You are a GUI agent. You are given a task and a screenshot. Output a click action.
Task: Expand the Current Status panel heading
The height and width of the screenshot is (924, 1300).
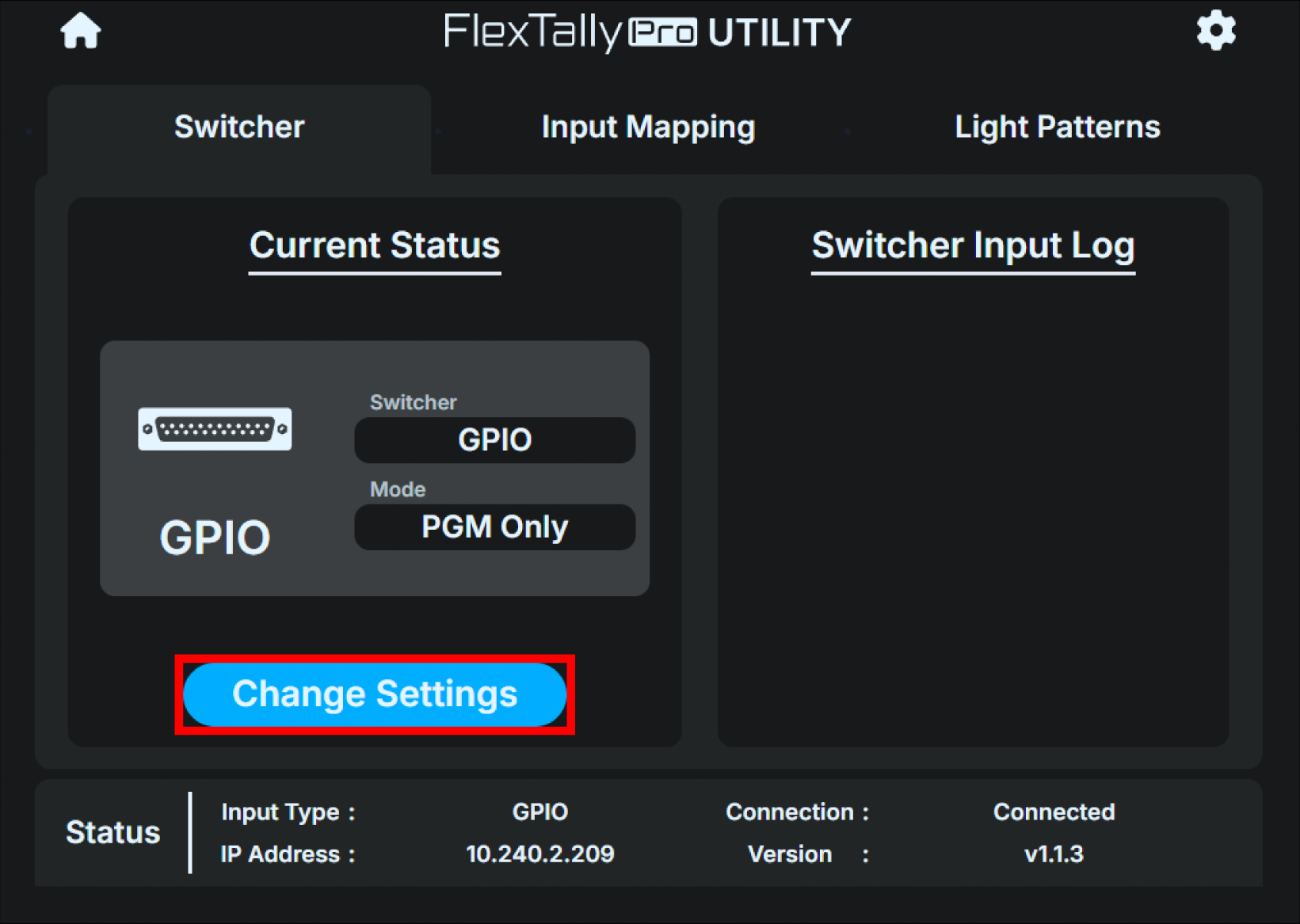tap(374, 245)
